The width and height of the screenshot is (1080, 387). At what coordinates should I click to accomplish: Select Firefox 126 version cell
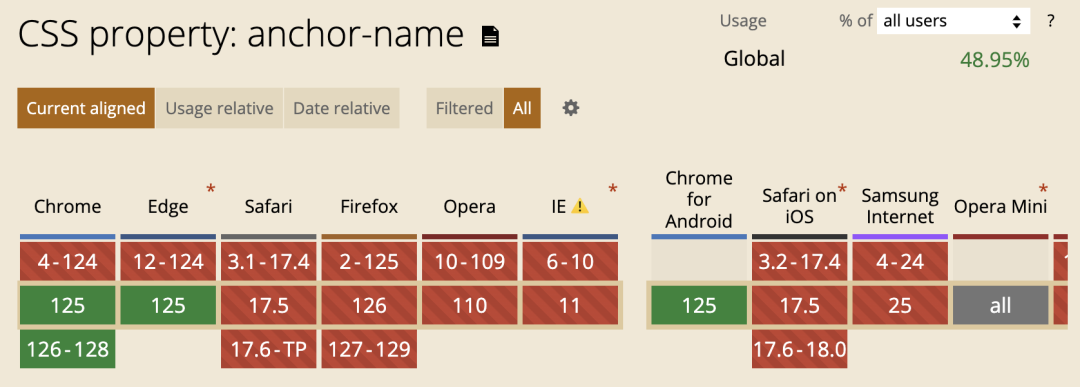point(369,305)
